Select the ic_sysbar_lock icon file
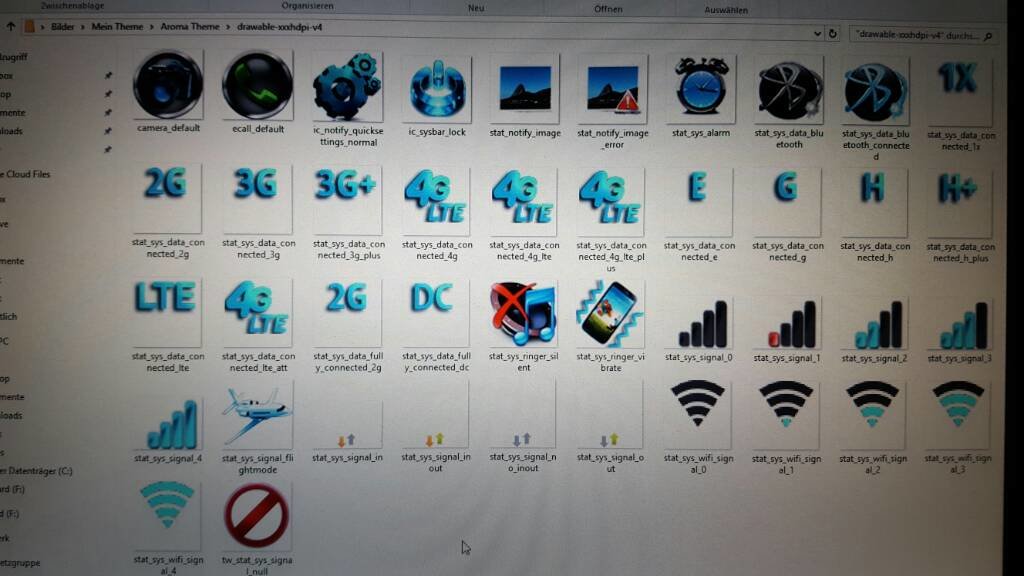Screen dimensions: 1024x576 tap(437, 88)
